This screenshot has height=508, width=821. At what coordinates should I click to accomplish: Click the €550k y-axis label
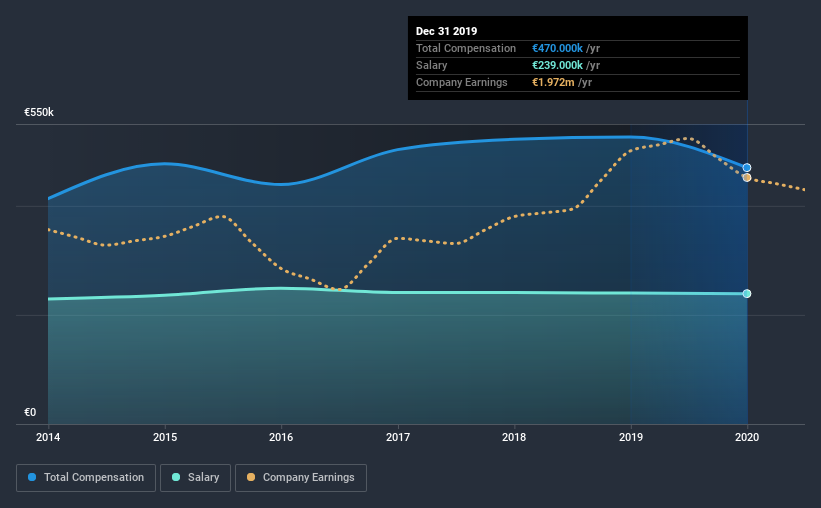click(39, 113)
